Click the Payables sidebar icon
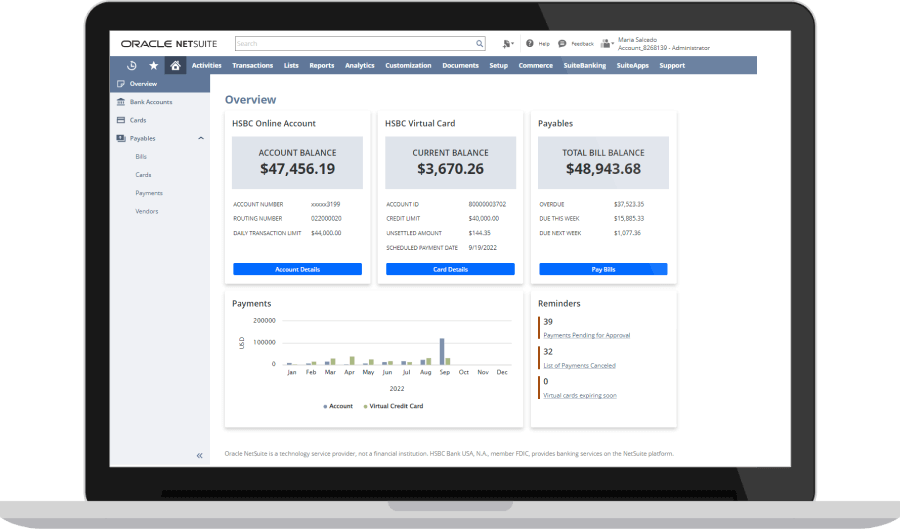This screenshot has height=529, width=900. click(121, 138)
